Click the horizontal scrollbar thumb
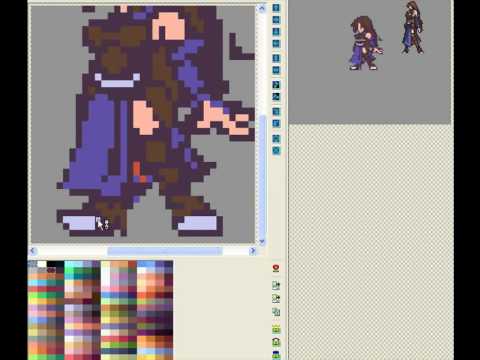Screen dimensions: 480x360 tap(165, 251)
